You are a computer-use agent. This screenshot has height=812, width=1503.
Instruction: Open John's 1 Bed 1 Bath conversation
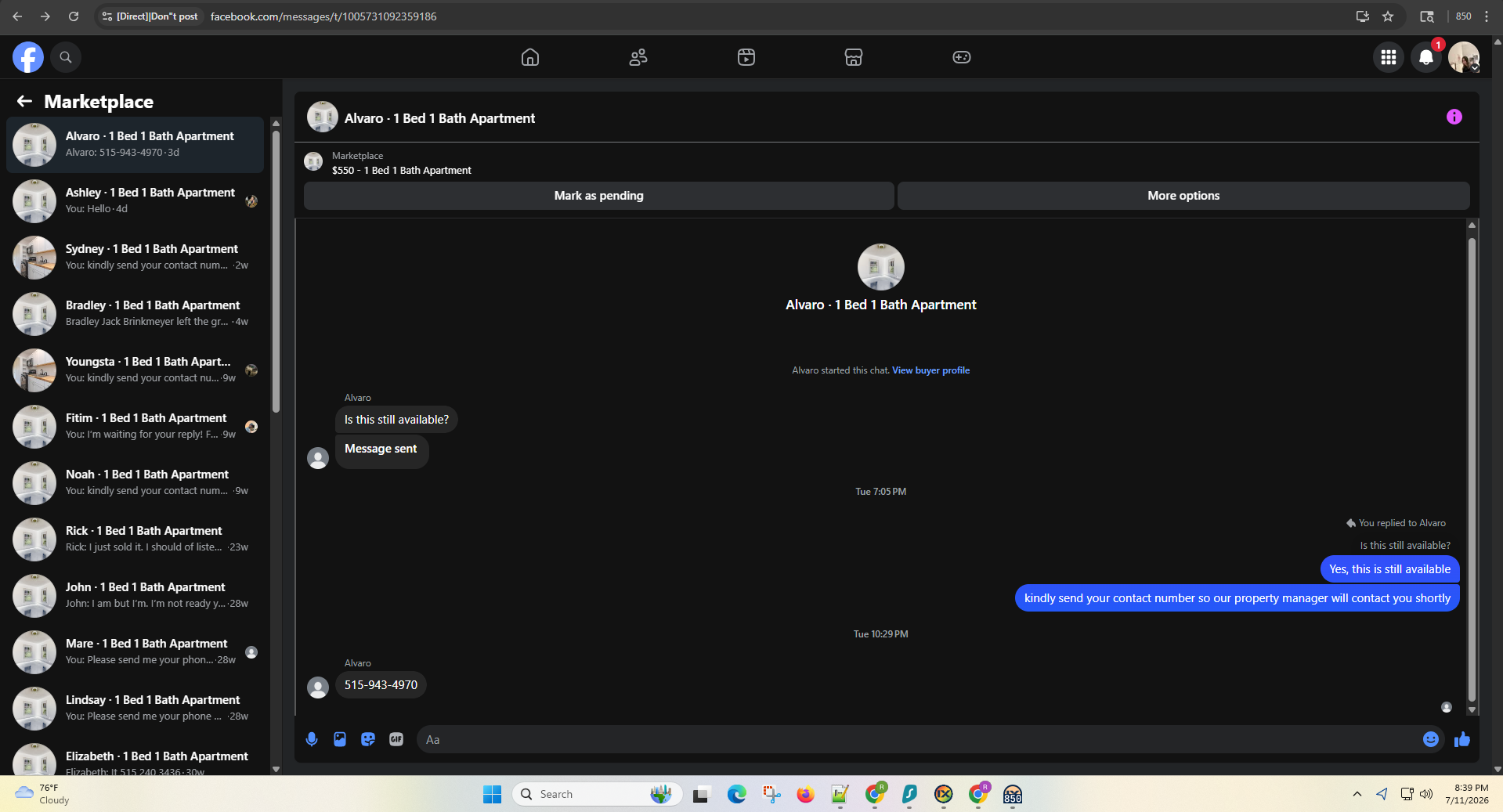135,596
